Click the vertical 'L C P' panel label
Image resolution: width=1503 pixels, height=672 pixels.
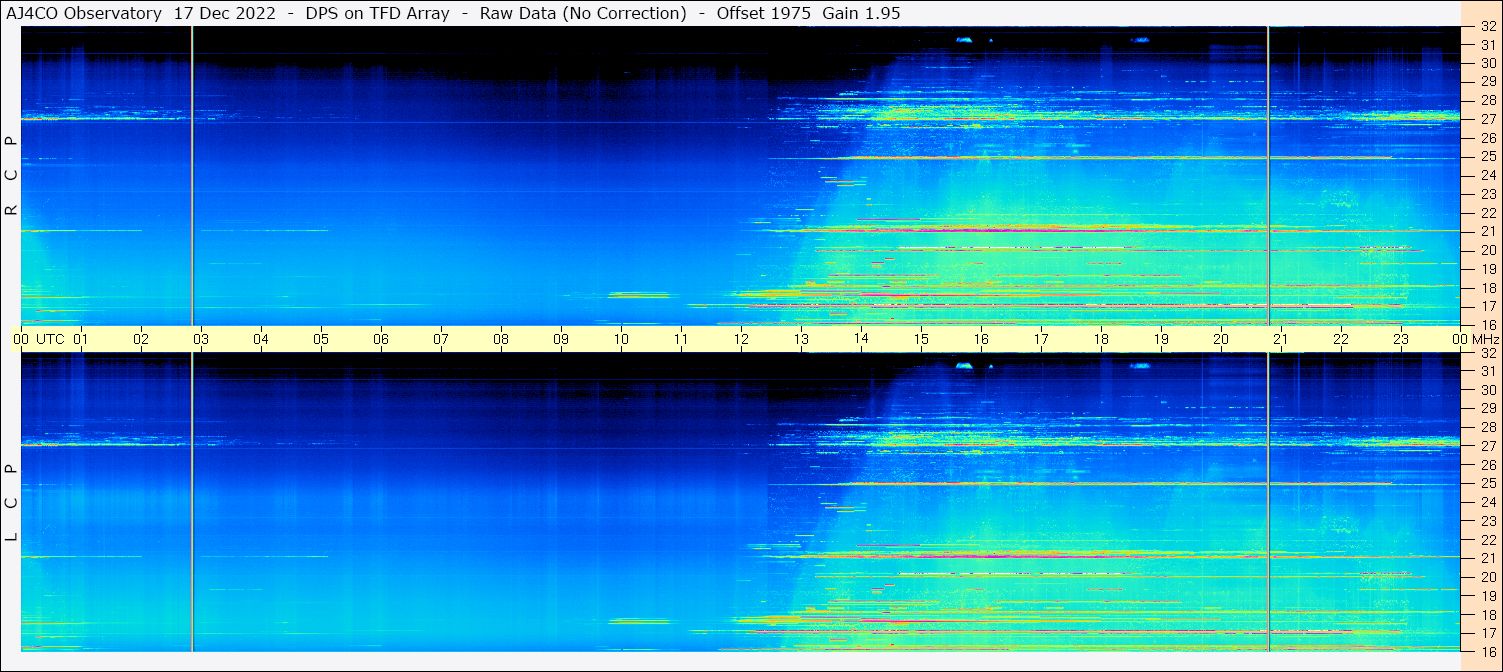tap(11, 502)
